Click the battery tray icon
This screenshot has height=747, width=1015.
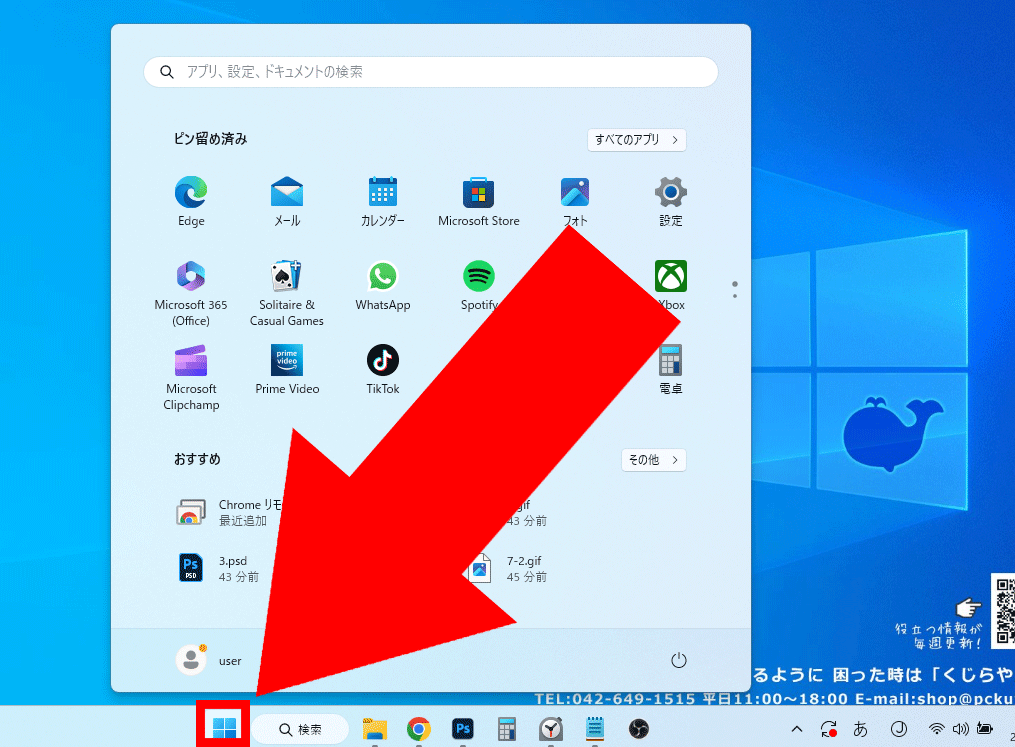(985, 729)
